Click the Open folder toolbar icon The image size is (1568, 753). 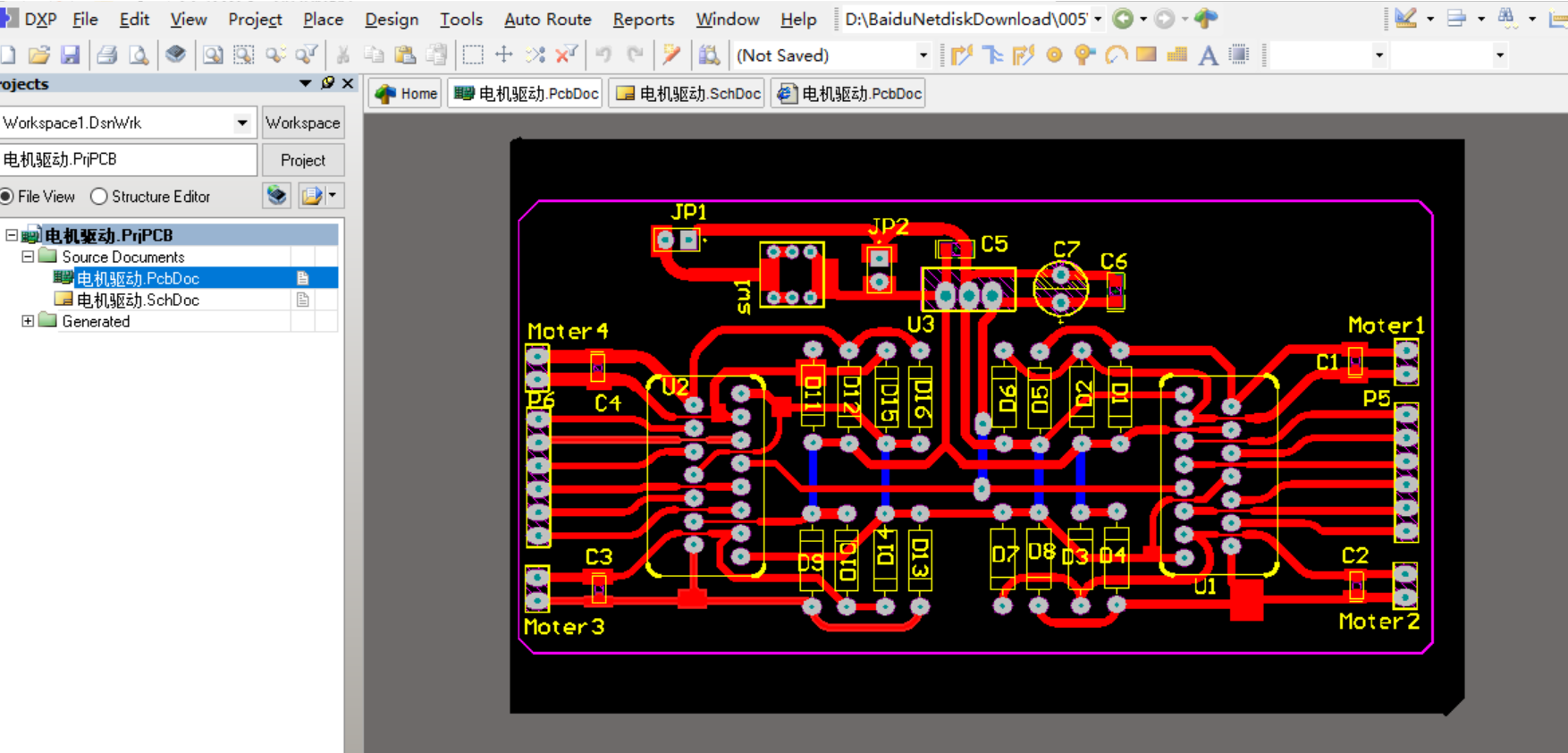click(x=38, y=55)
